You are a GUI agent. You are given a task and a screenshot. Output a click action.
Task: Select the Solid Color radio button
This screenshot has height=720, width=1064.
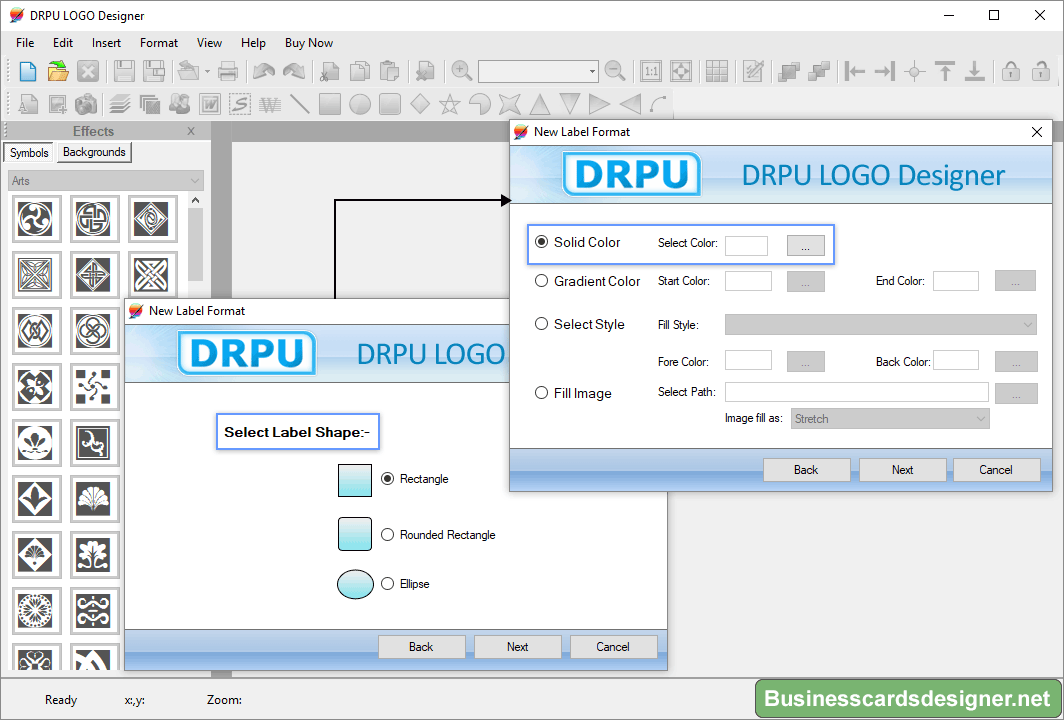pos(542,242)
